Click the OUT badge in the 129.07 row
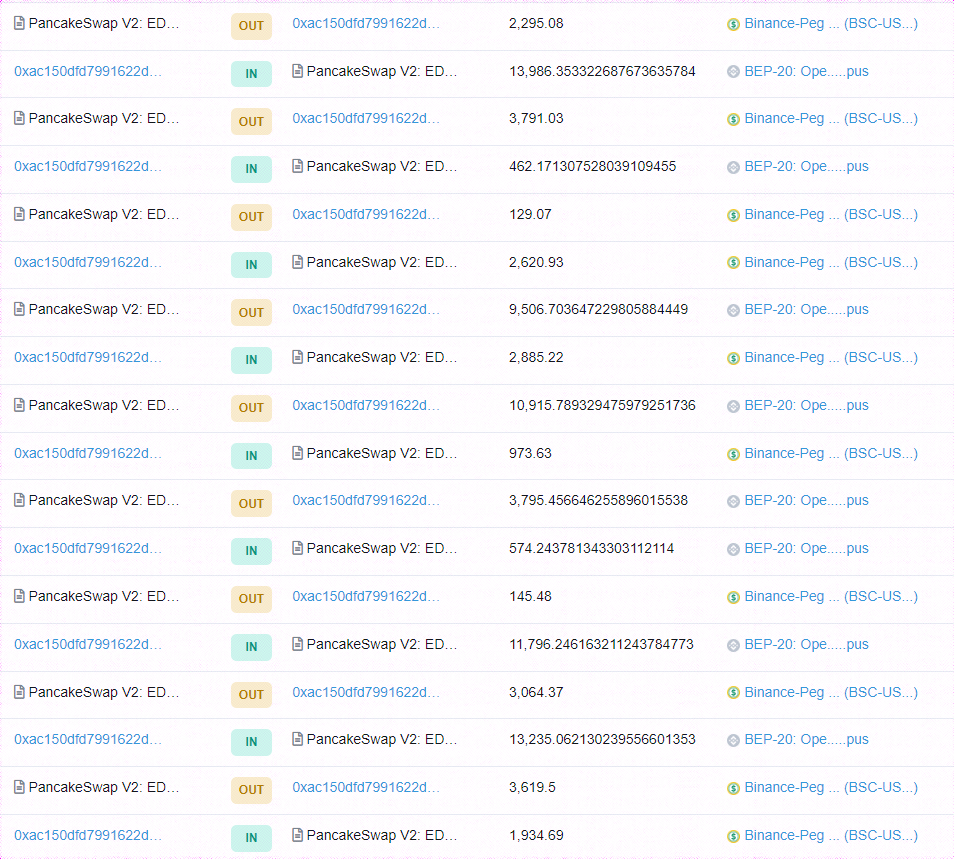The width and height of the screenshot is (954, 859). [251, 217]
